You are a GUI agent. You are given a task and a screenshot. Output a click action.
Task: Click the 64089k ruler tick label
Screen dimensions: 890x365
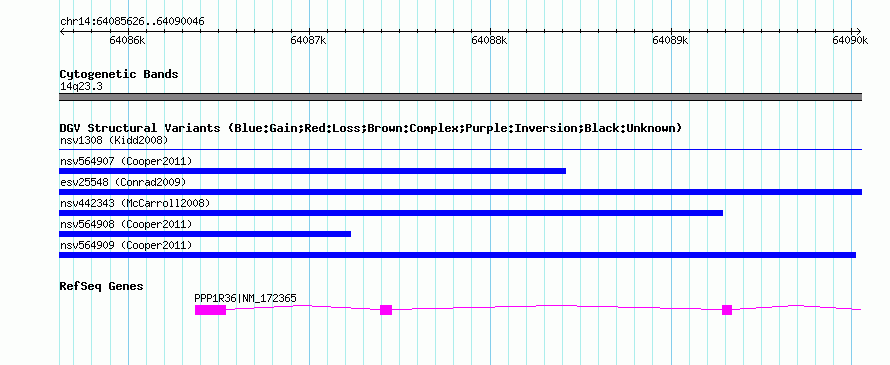[x=670, y=40]
